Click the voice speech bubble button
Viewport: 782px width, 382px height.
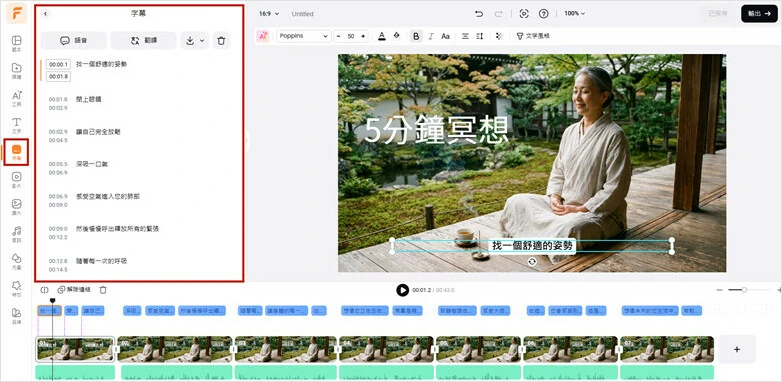point(74,41)
